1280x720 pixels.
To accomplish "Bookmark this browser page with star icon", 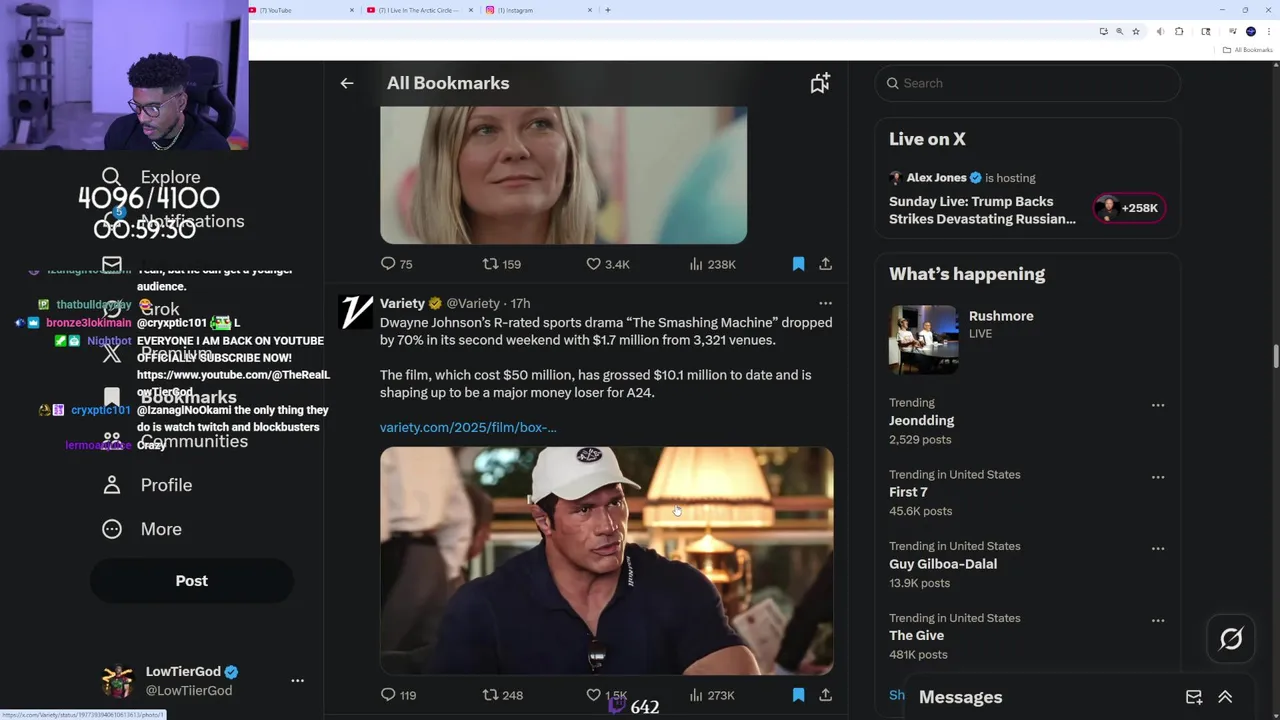I will tap(1136, 31).
